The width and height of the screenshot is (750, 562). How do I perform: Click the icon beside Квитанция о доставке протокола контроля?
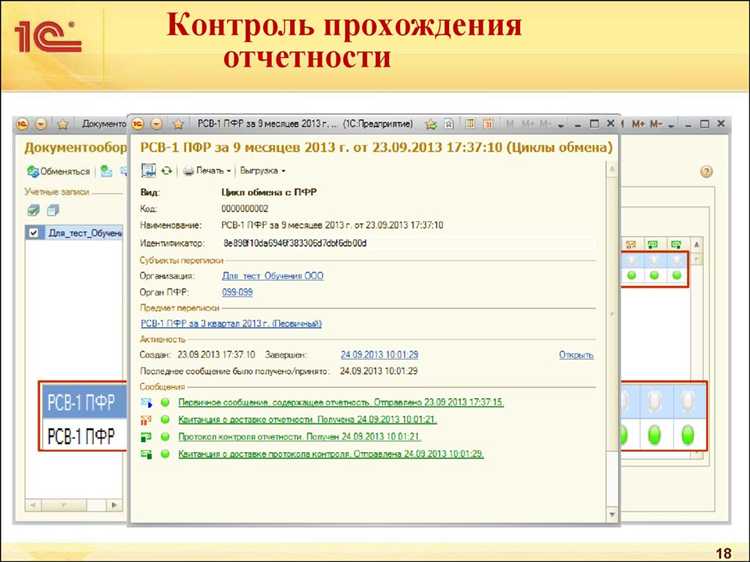pyautogui.click(x=146, y=454)
